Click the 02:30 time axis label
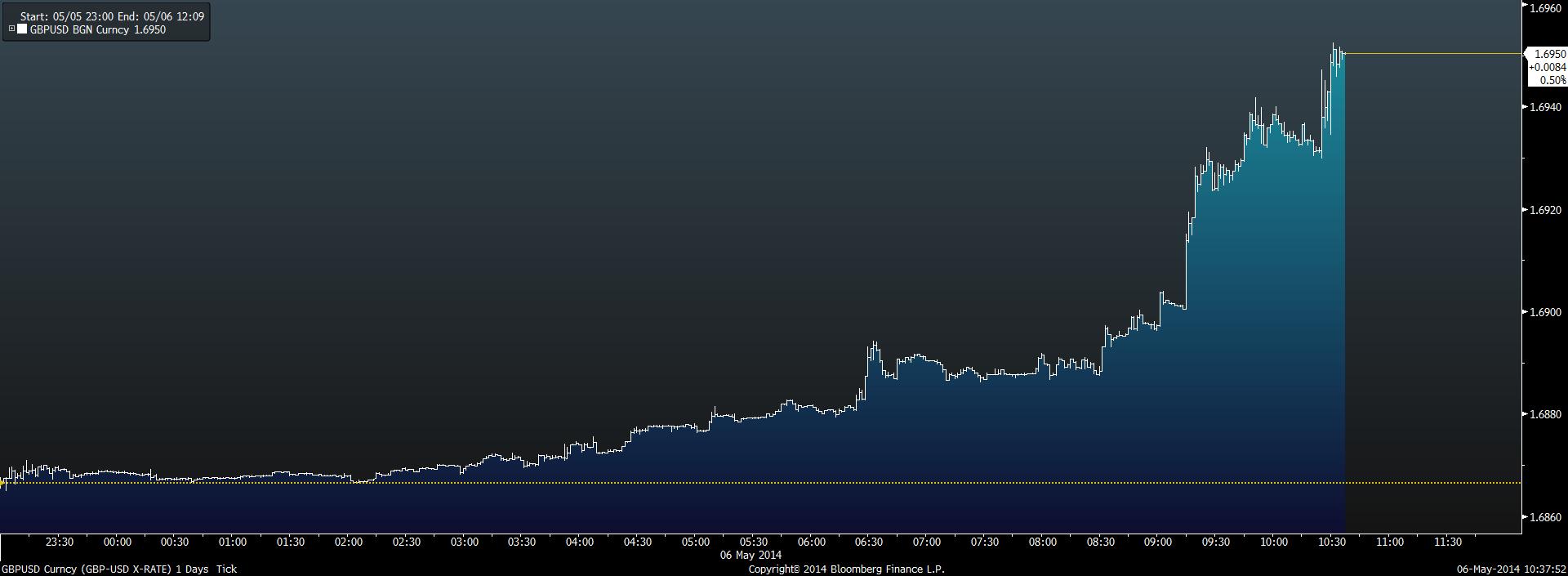The width and height of the screenshot is (1568, 576). click(x=407, y=542)
